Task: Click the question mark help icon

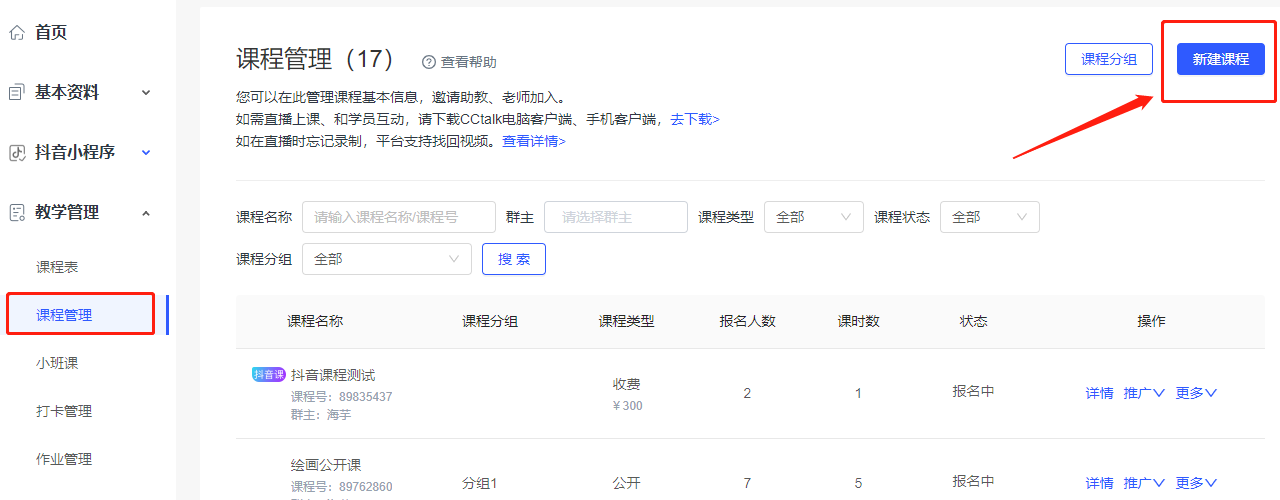Action: click(x=429, y=62)
